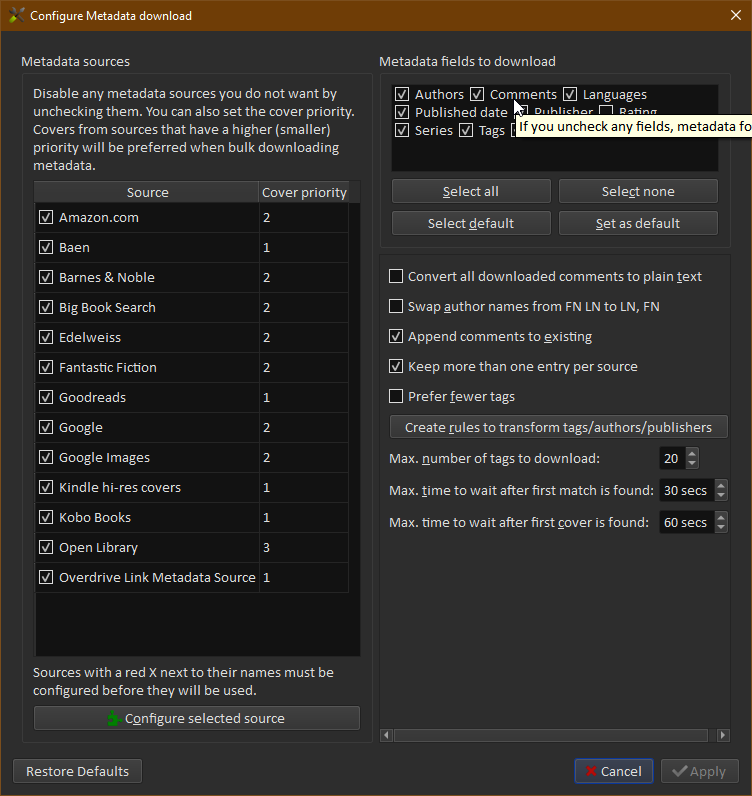Viewport: 752px width, 796px height.
Task: Click the Select default button
Action: click(471, 223)
